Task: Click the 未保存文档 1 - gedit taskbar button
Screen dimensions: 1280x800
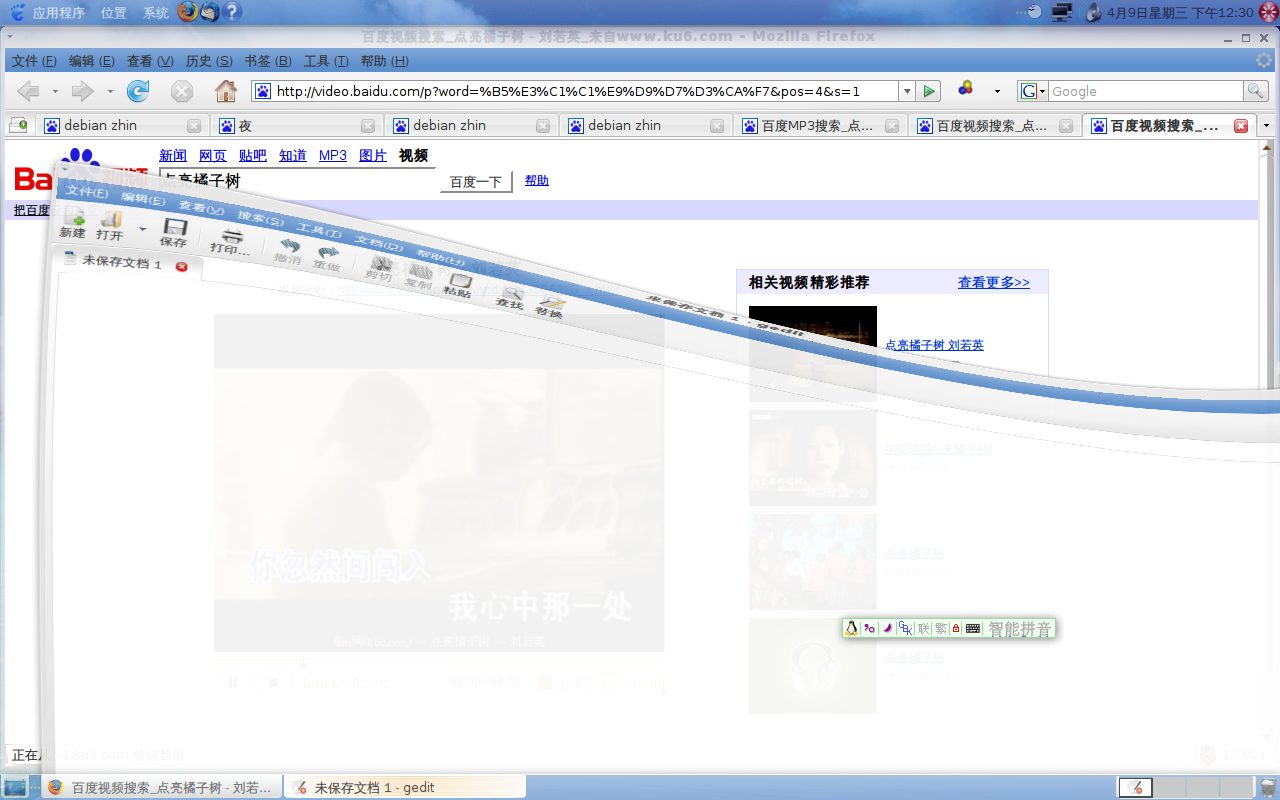Action: [405, 787]
